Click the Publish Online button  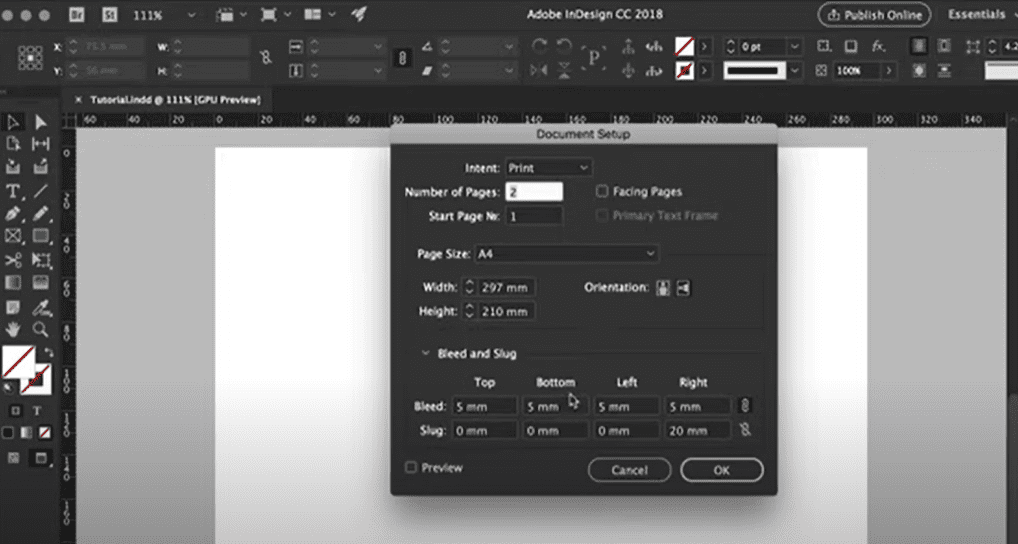click(x=874, y=14)
